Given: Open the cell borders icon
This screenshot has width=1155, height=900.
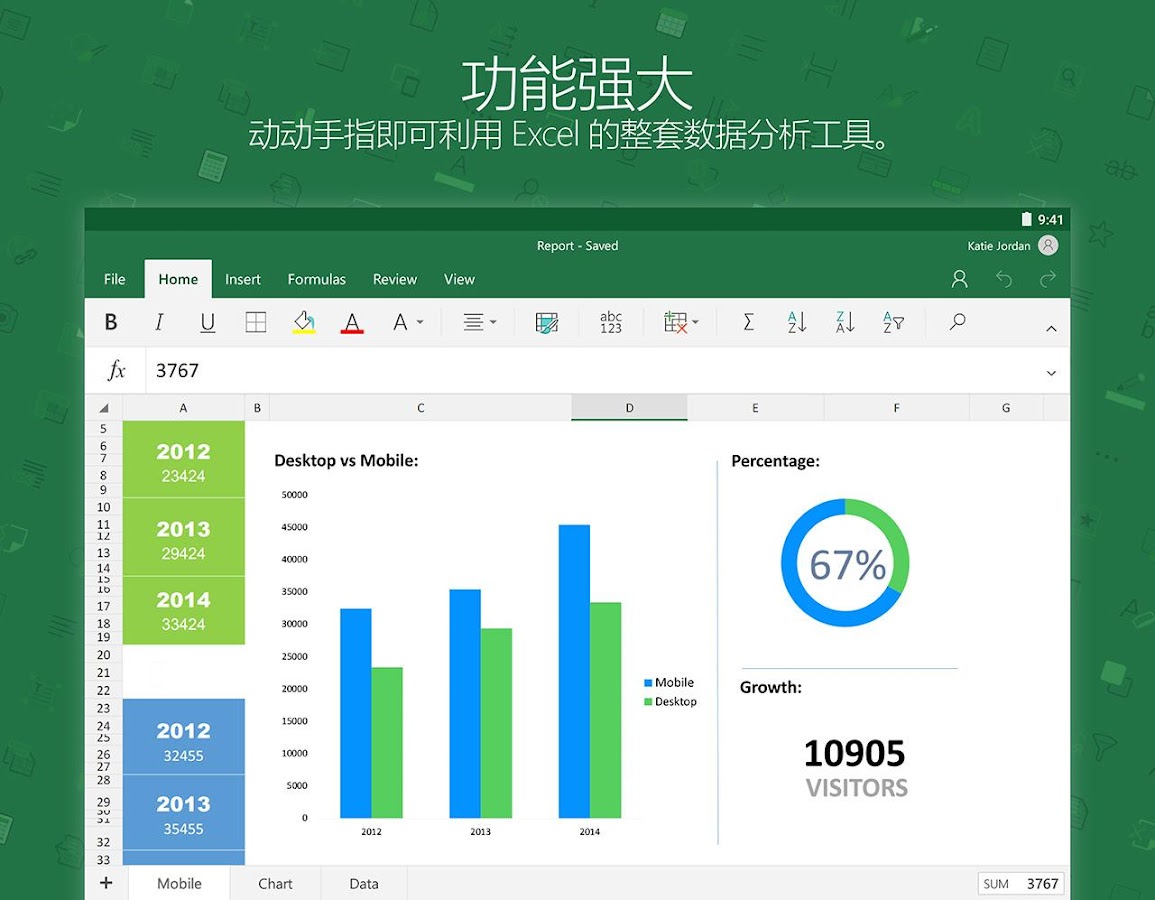Looking at the screenshot, I should [255, 321].
